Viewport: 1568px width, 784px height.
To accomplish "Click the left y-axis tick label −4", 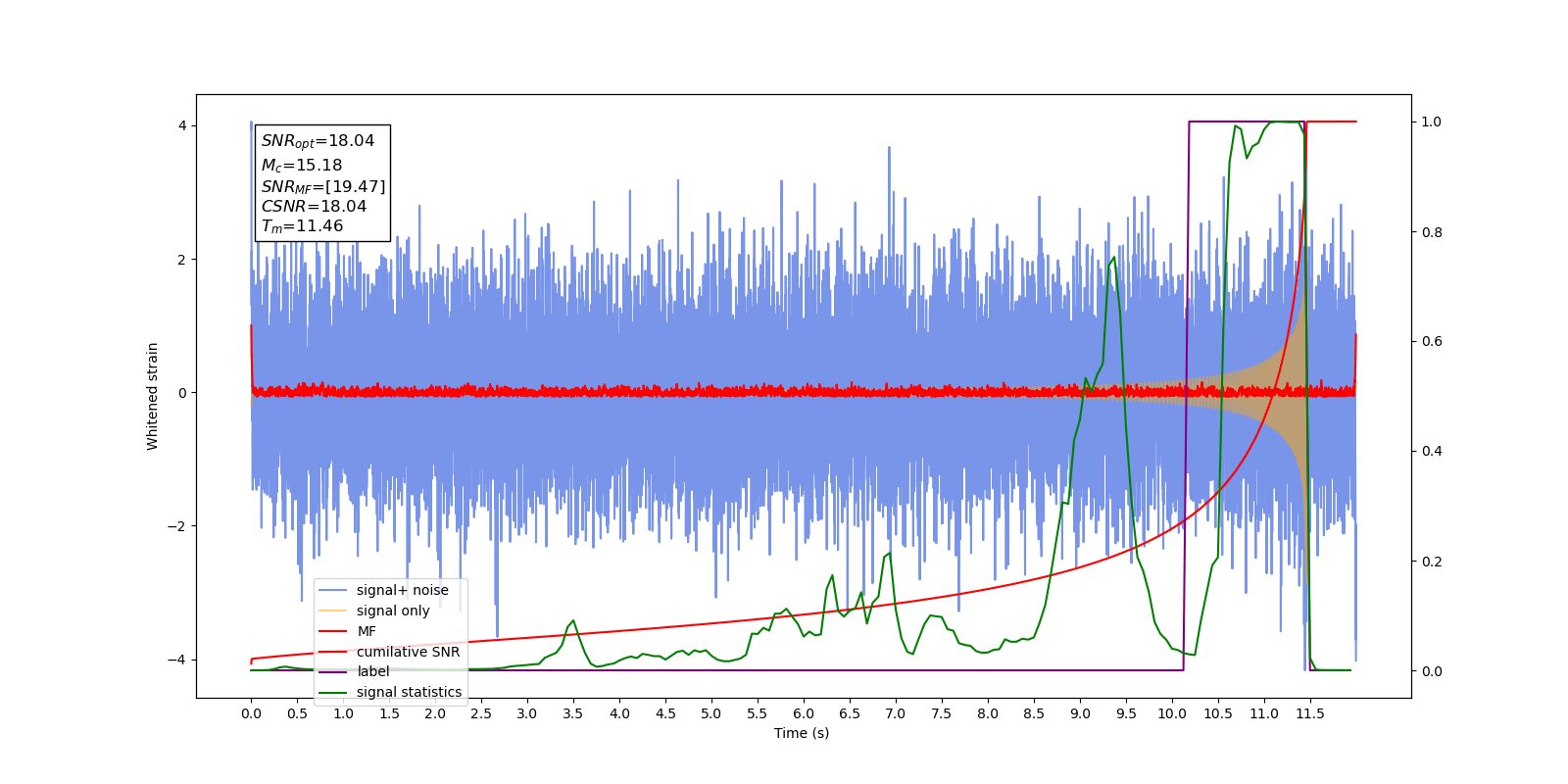I will point(176,660).
